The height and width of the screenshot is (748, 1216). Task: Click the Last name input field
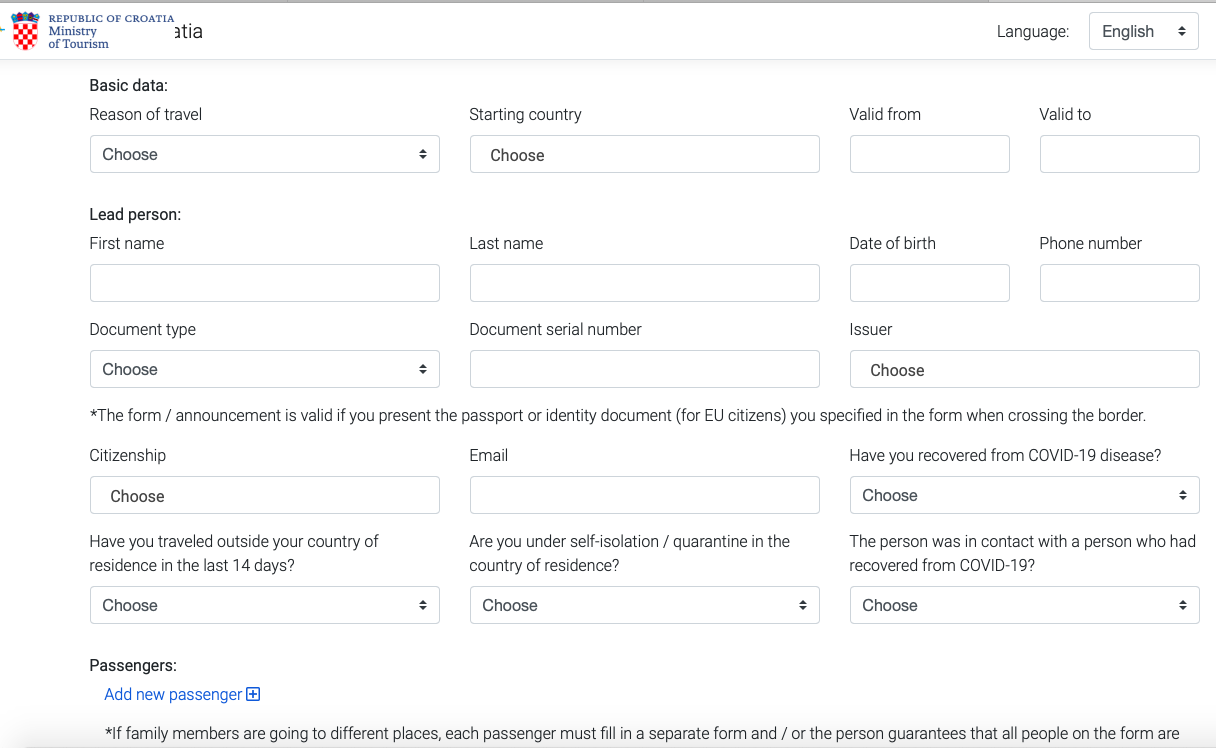pos(644,283)
